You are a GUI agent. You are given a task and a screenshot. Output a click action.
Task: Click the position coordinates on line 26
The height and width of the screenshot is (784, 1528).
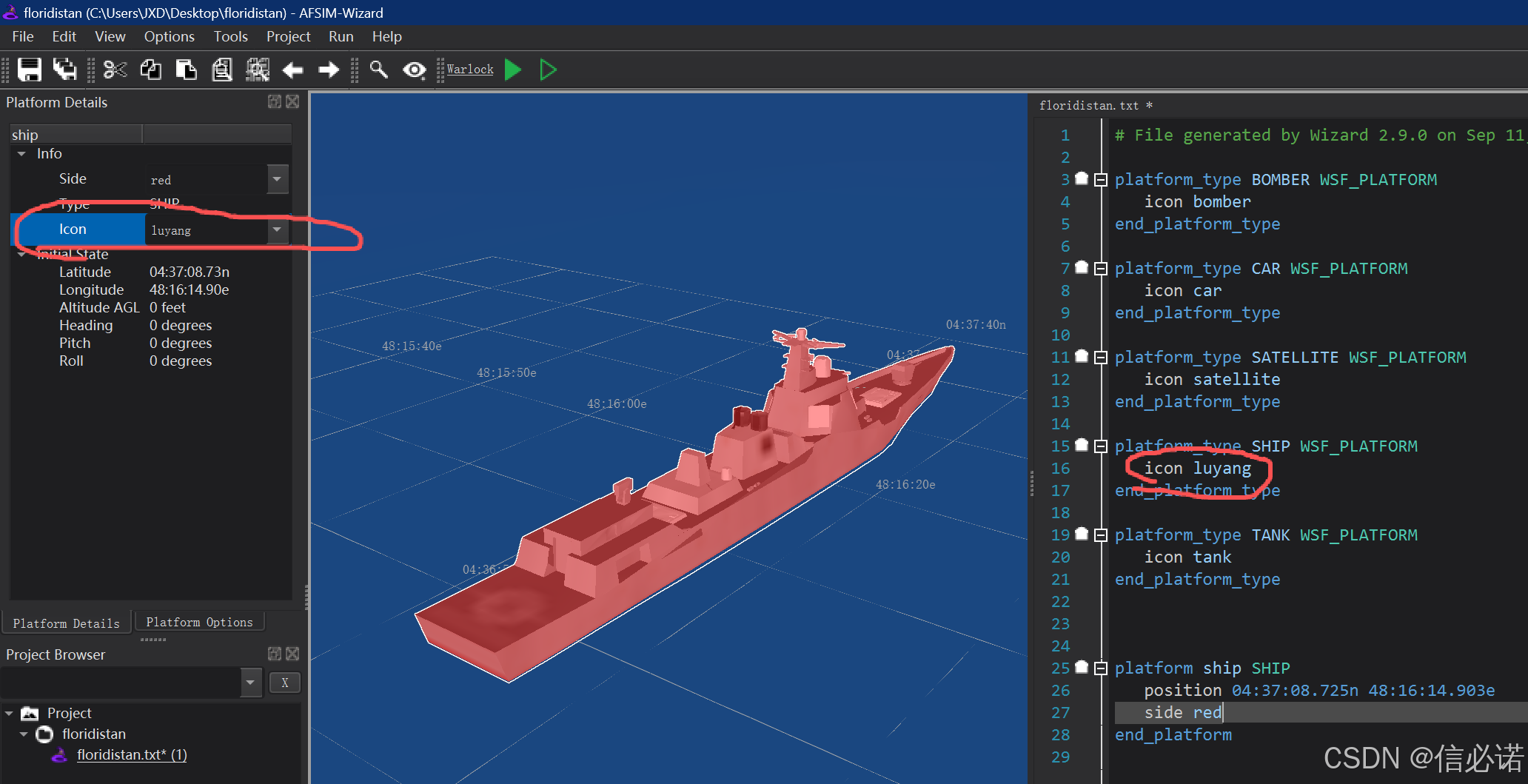pyautogui.click(x=1364, y=690)
